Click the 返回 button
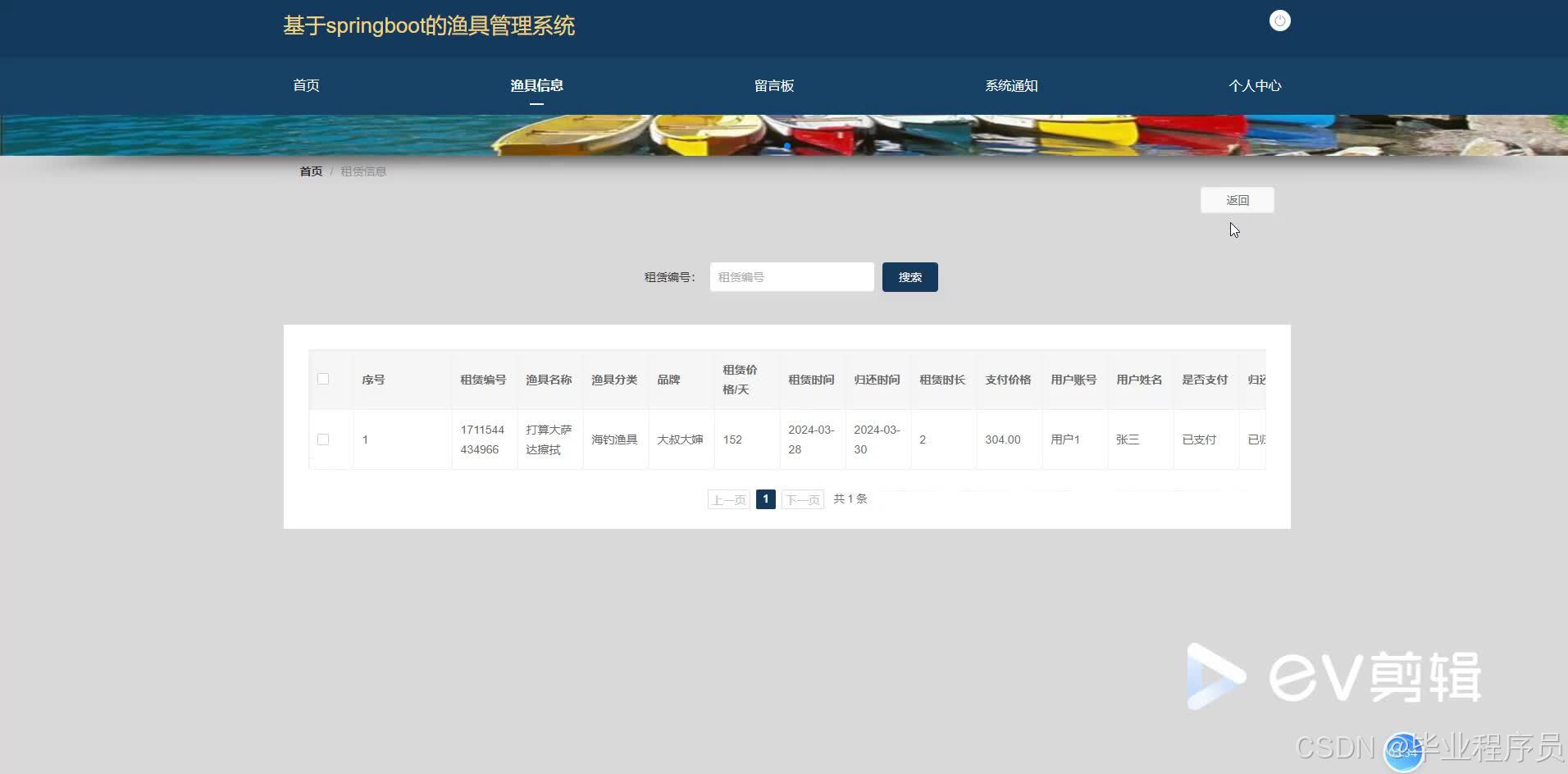Image resolution: width=1568 pixels, height=774 pixels. pyautogui.click(x=1237, y=199)
